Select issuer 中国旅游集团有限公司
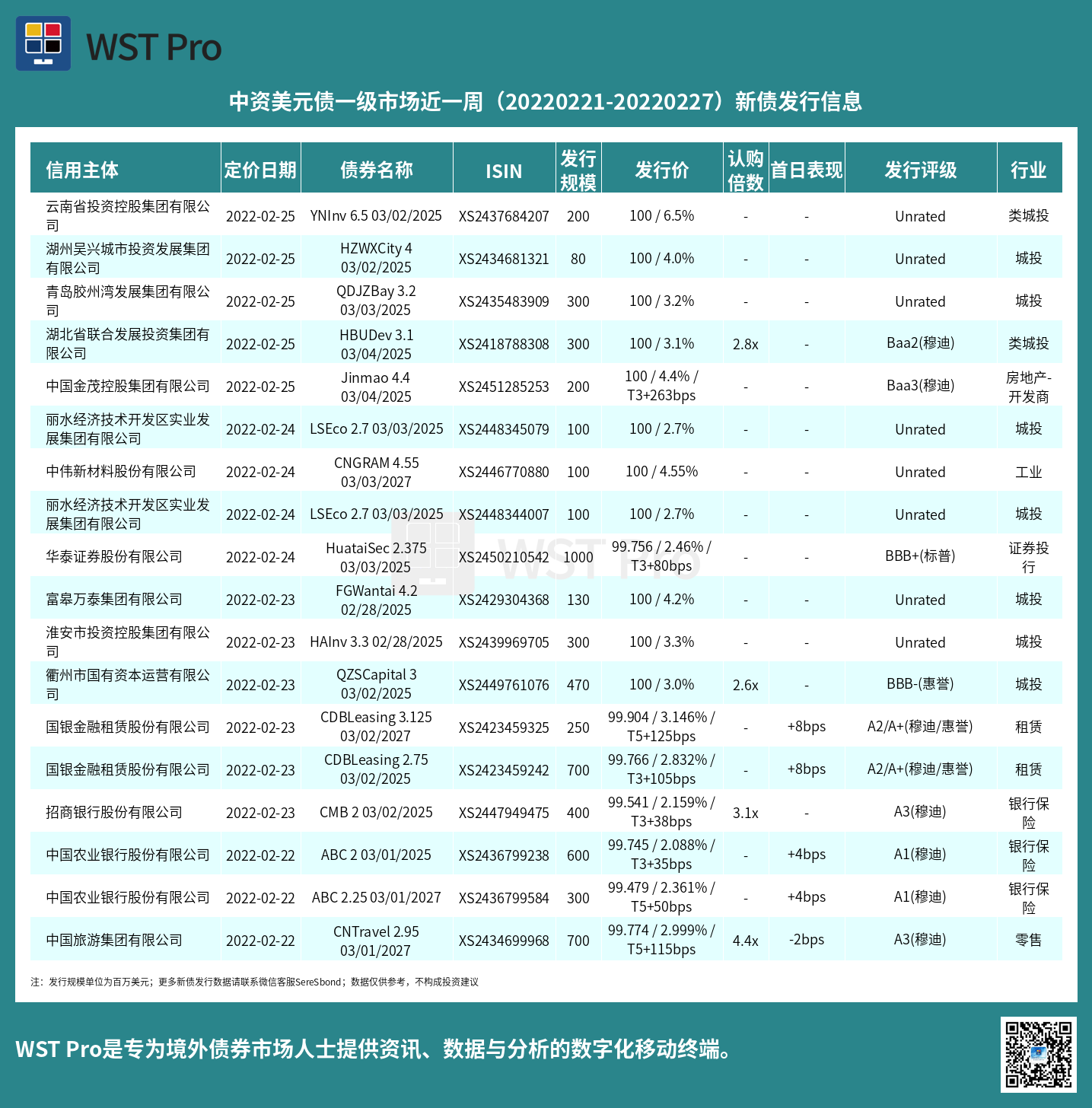The width and height of the screenshot is (1092, 1108). coord(114,941)
